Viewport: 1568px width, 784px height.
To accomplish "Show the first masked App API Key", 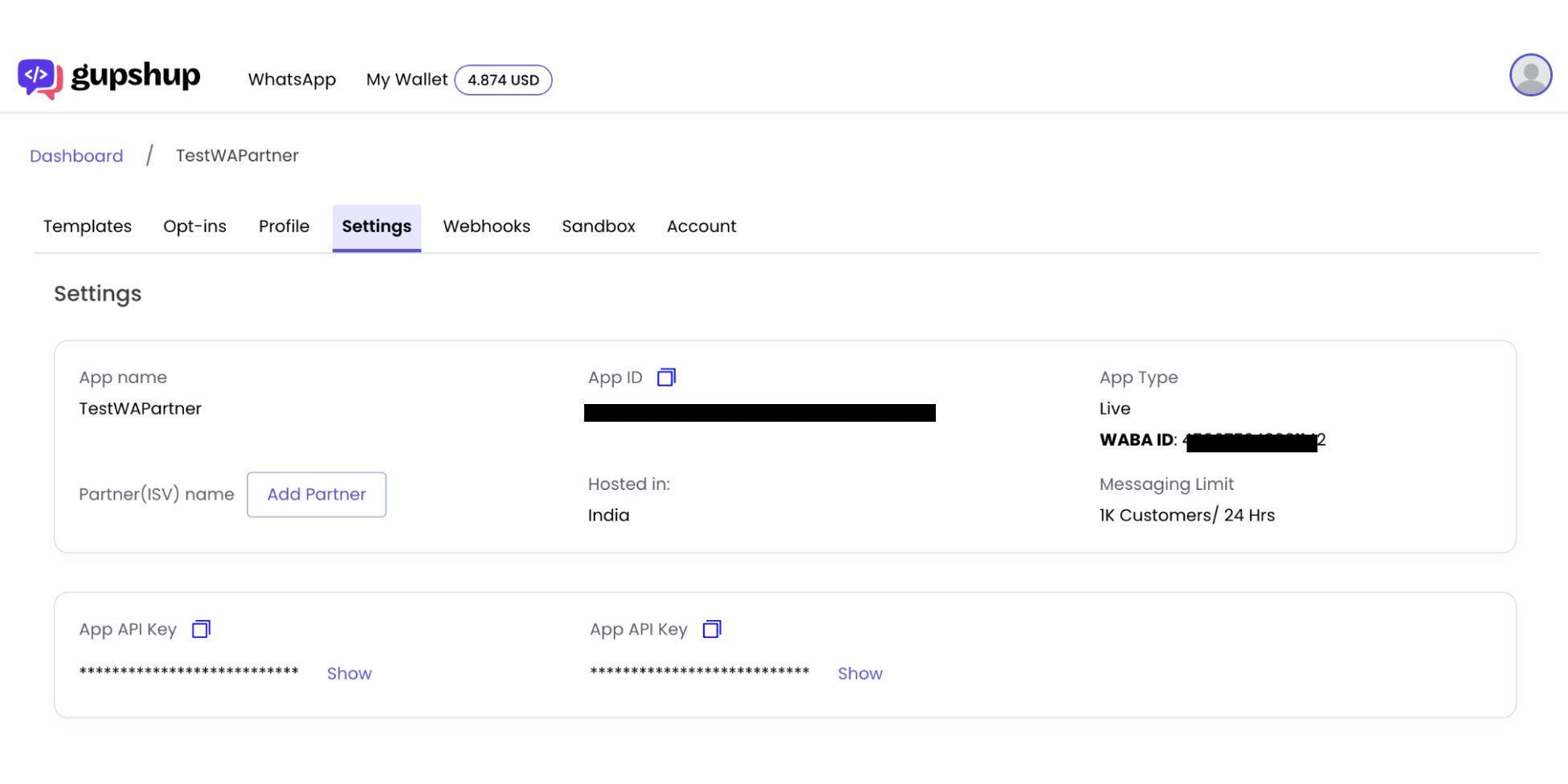I will click(349, 674).
